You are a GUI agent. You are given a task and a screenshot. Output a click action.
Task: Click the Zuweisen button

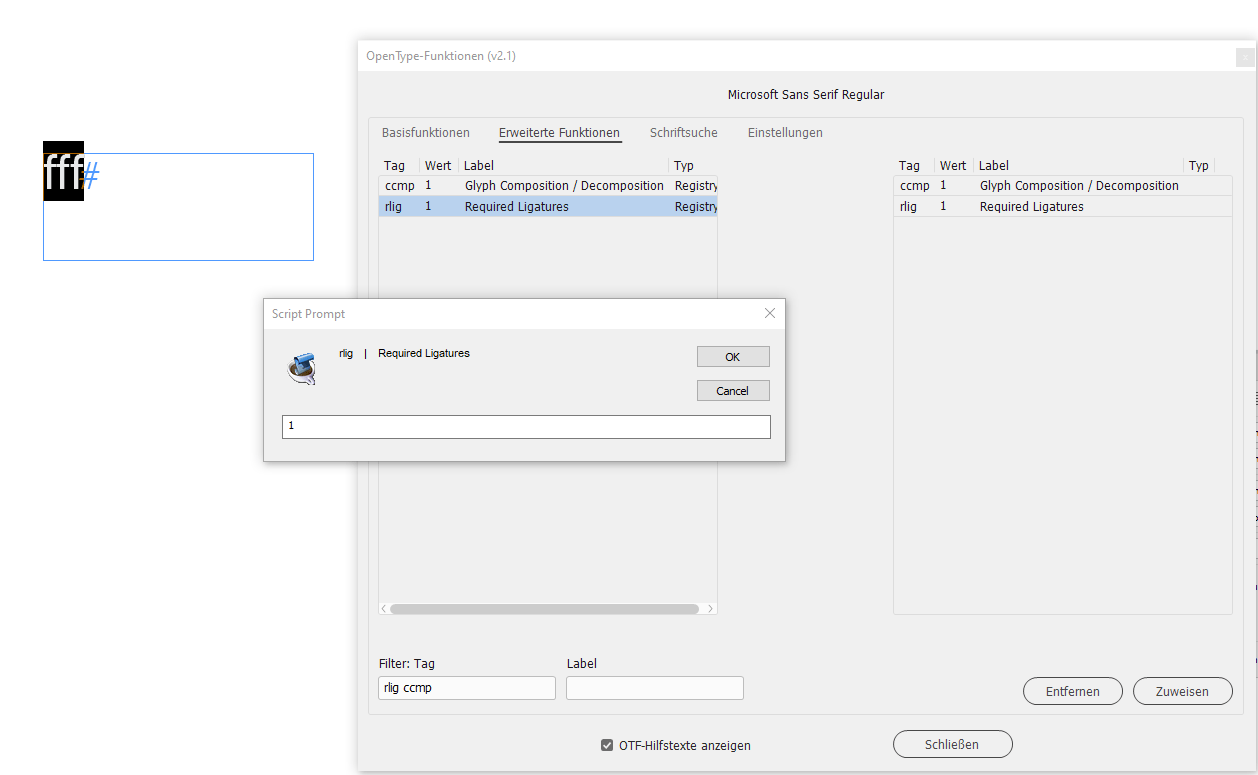click(x=1182, y=691)
